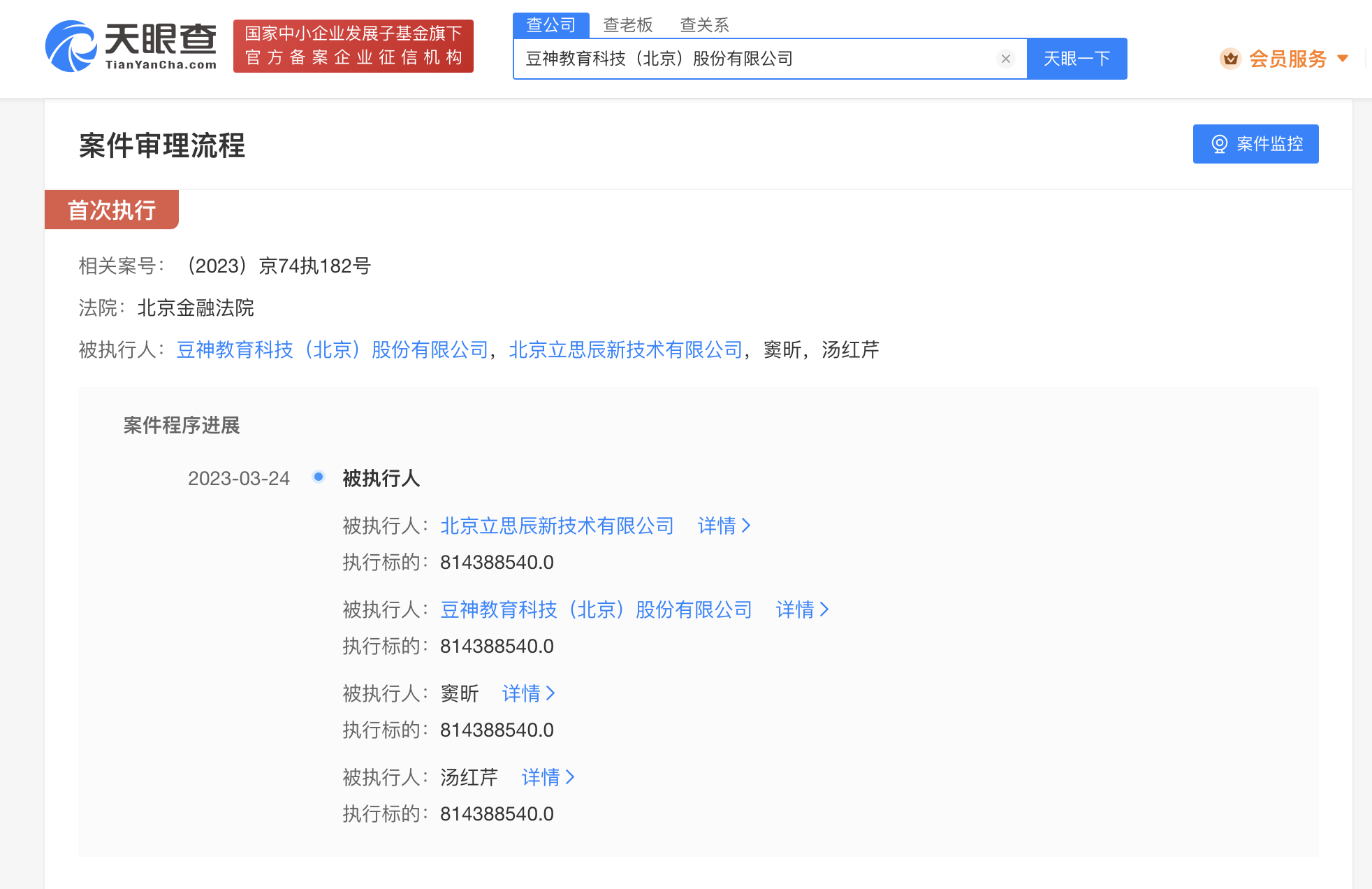Click the red 首次执行 tag
The width and height of the screenshot is (1372, 889).
(111, 209)
